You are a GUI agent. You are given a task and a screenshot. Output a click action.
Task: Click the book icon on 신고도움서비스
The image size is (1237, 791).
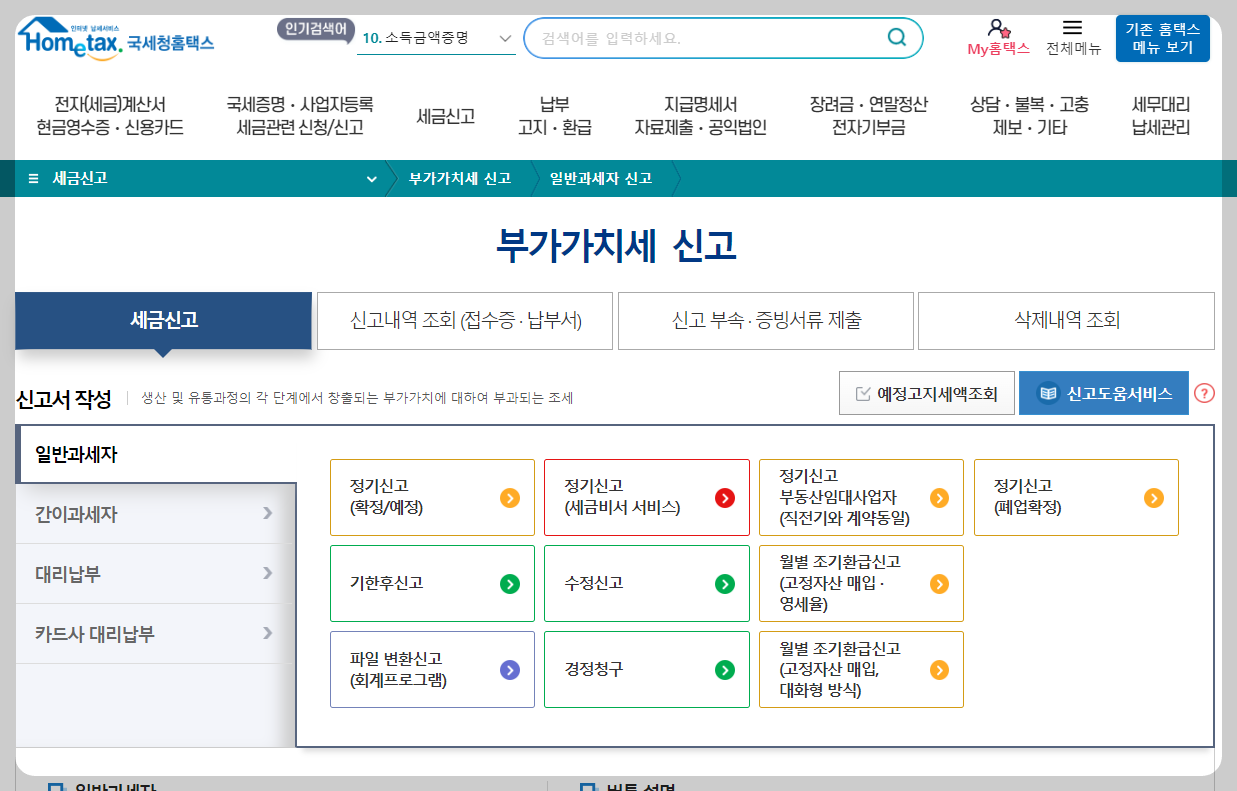tap(1046, 393)
